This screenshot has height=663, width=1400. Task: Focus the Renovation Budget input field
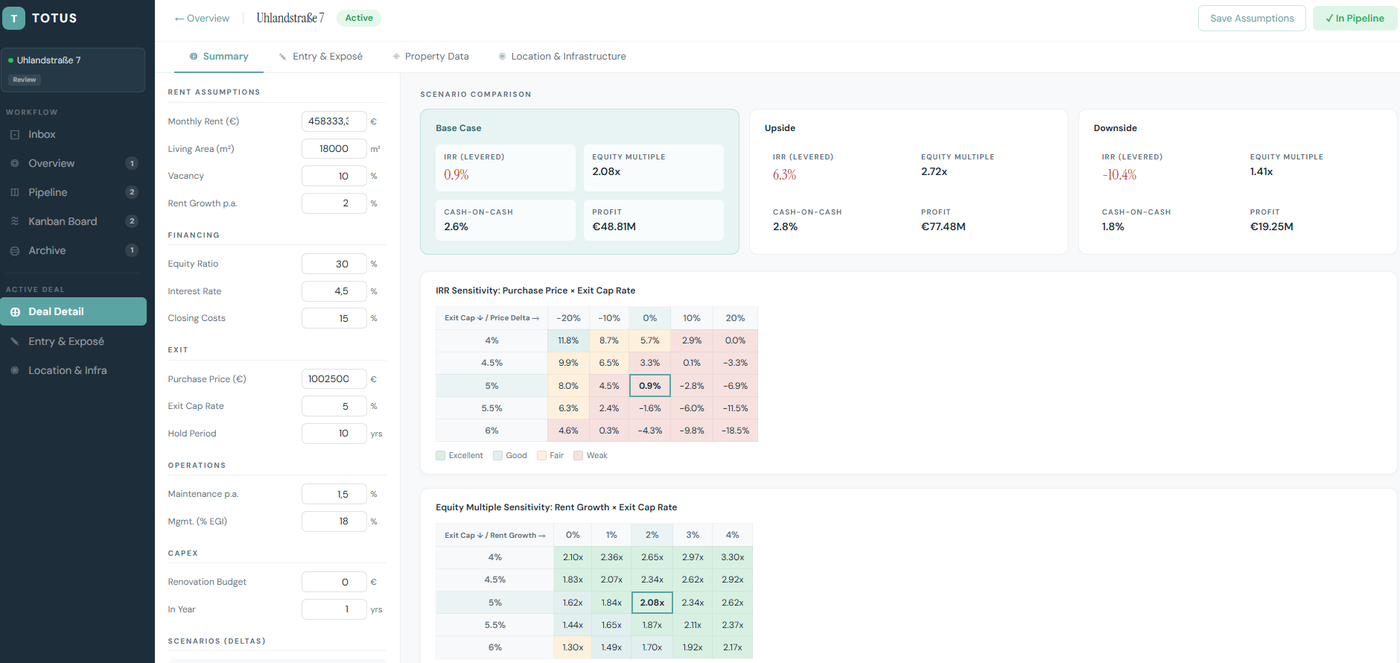[x=334, y=582]
